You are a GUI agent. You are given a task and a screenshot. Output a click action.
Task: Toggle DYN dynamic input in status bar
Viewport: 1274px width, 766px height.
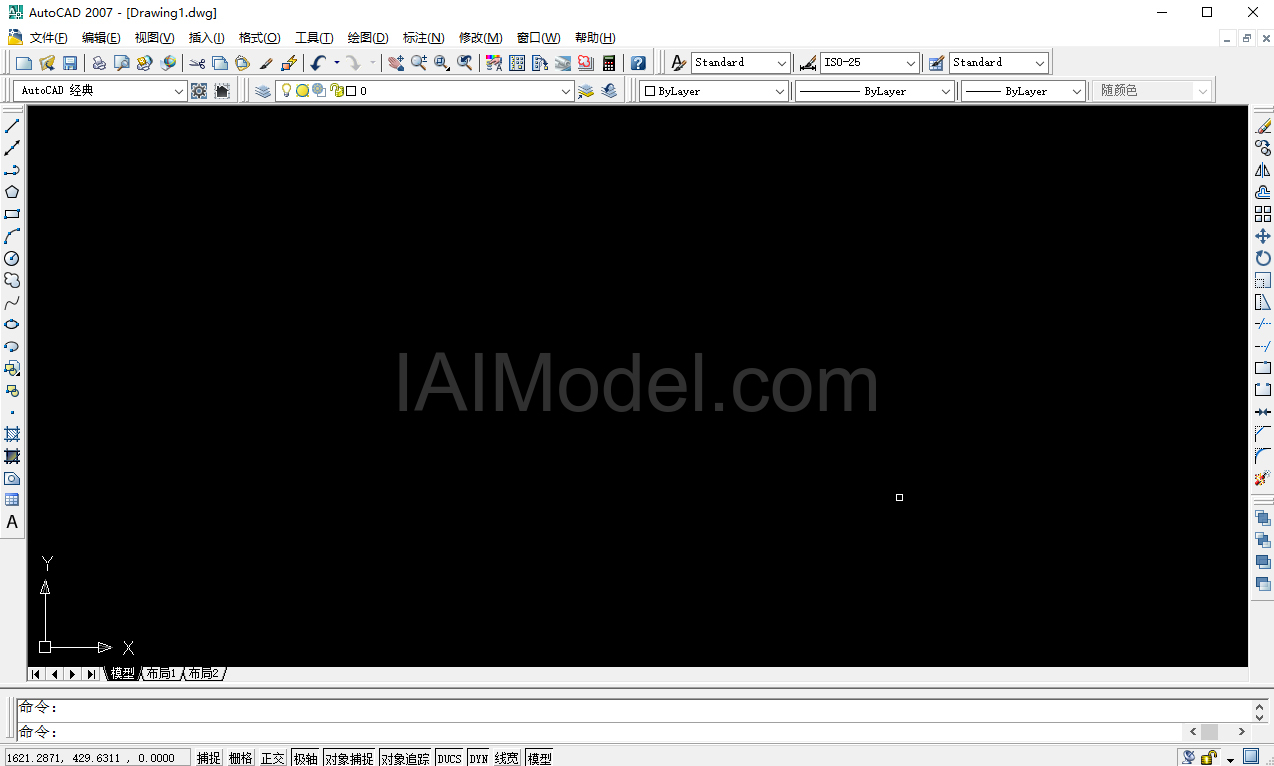[x=479, y=758]
